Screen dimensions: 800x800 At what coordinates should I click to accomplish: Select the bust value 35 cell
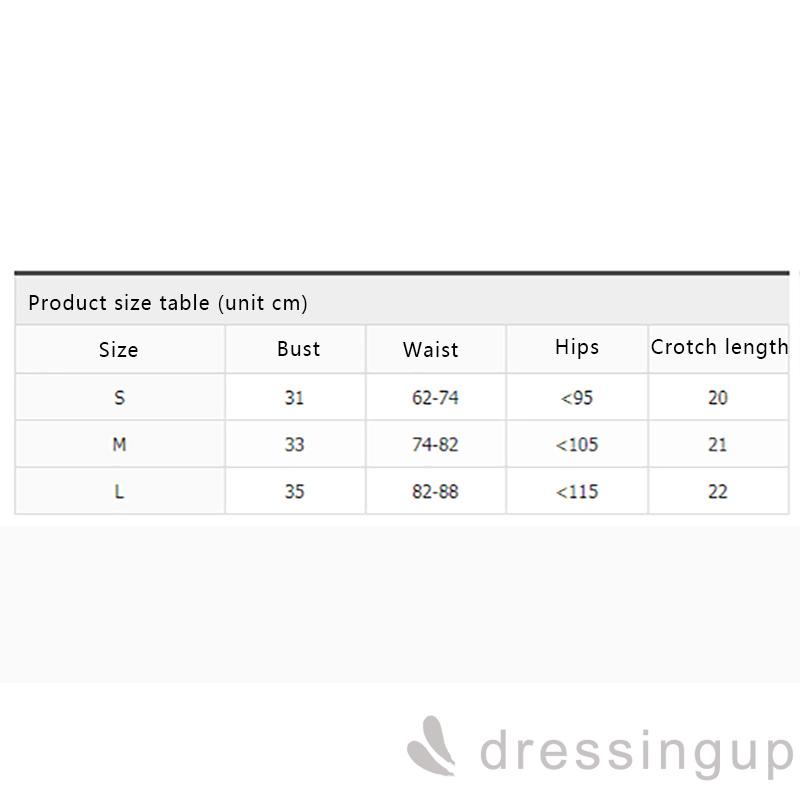click(x=294, y=492)
